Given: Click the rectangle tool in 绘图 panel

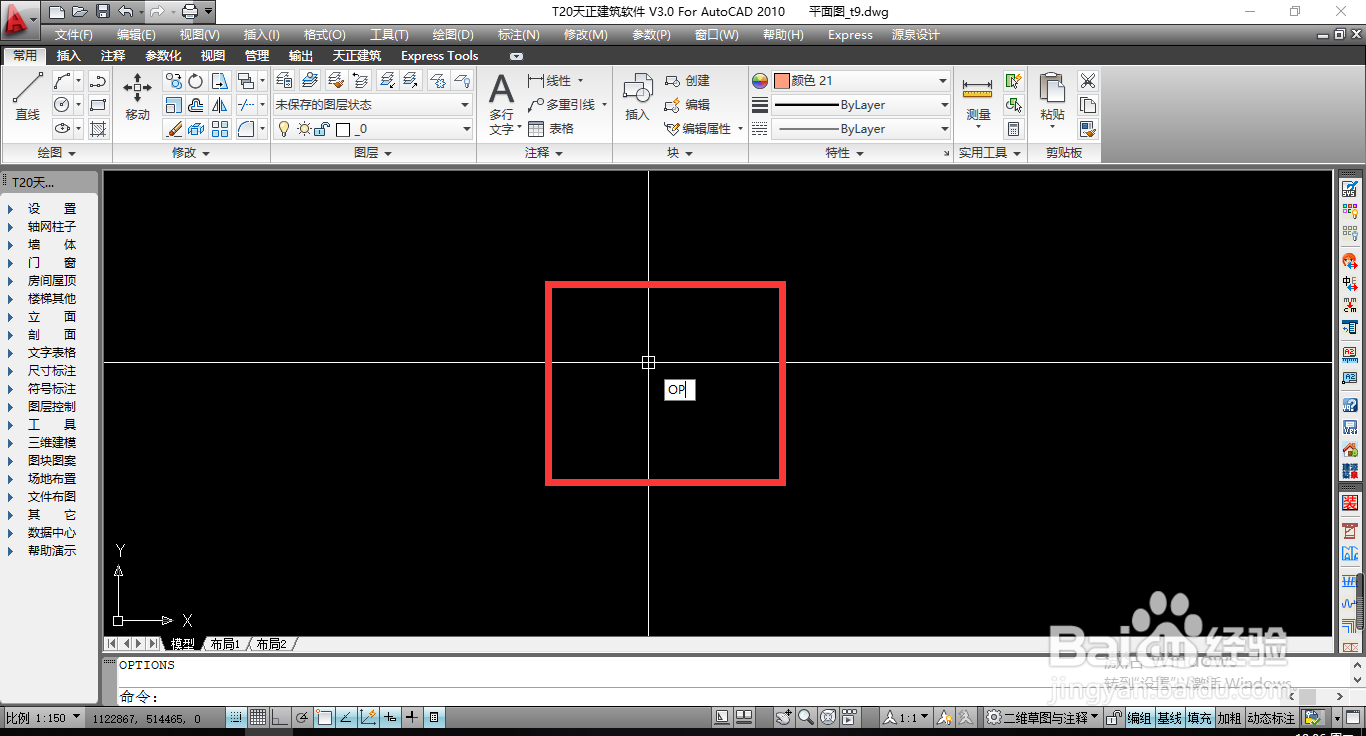Looking at the screenshot, I should click(x=98, y=105).
